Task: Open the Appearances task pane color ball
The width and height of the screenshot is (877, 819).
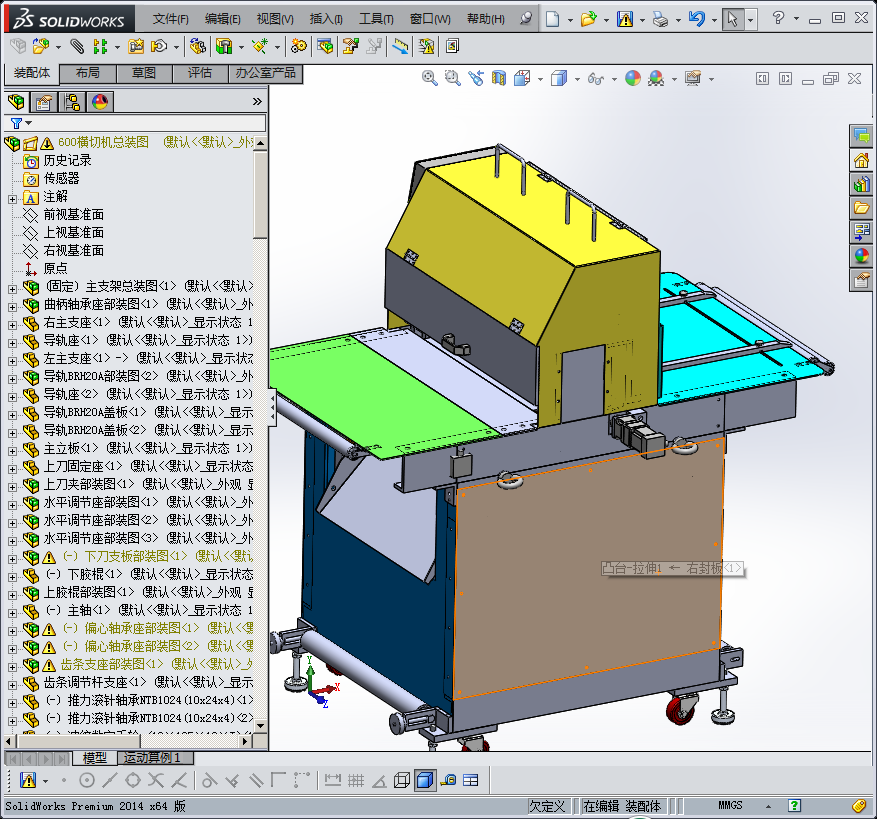Action: coord(861,256)
